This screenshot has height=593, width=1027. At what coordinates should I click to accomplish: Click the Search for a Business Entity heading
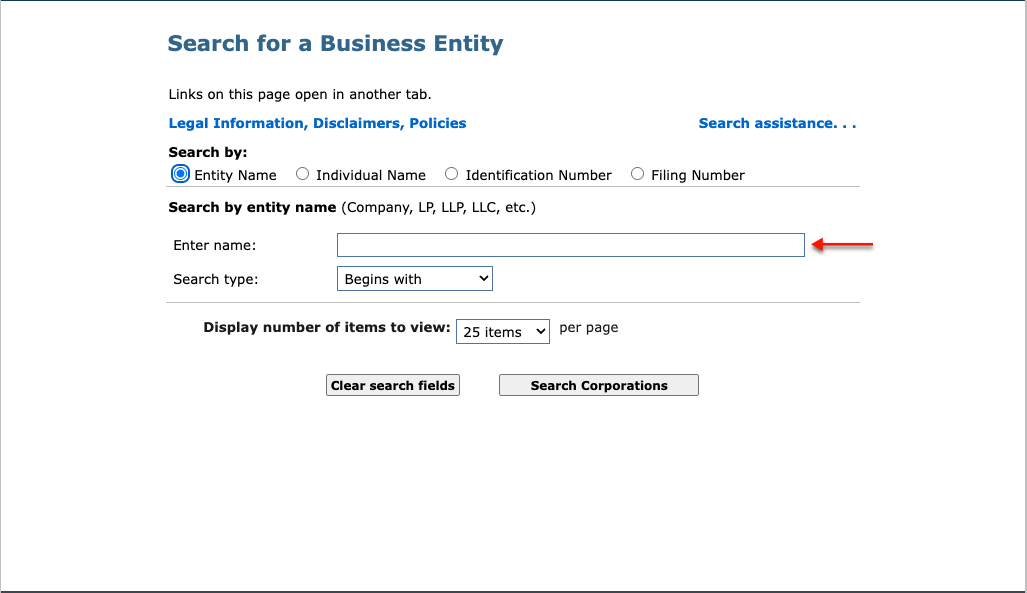tap(335, 43)
